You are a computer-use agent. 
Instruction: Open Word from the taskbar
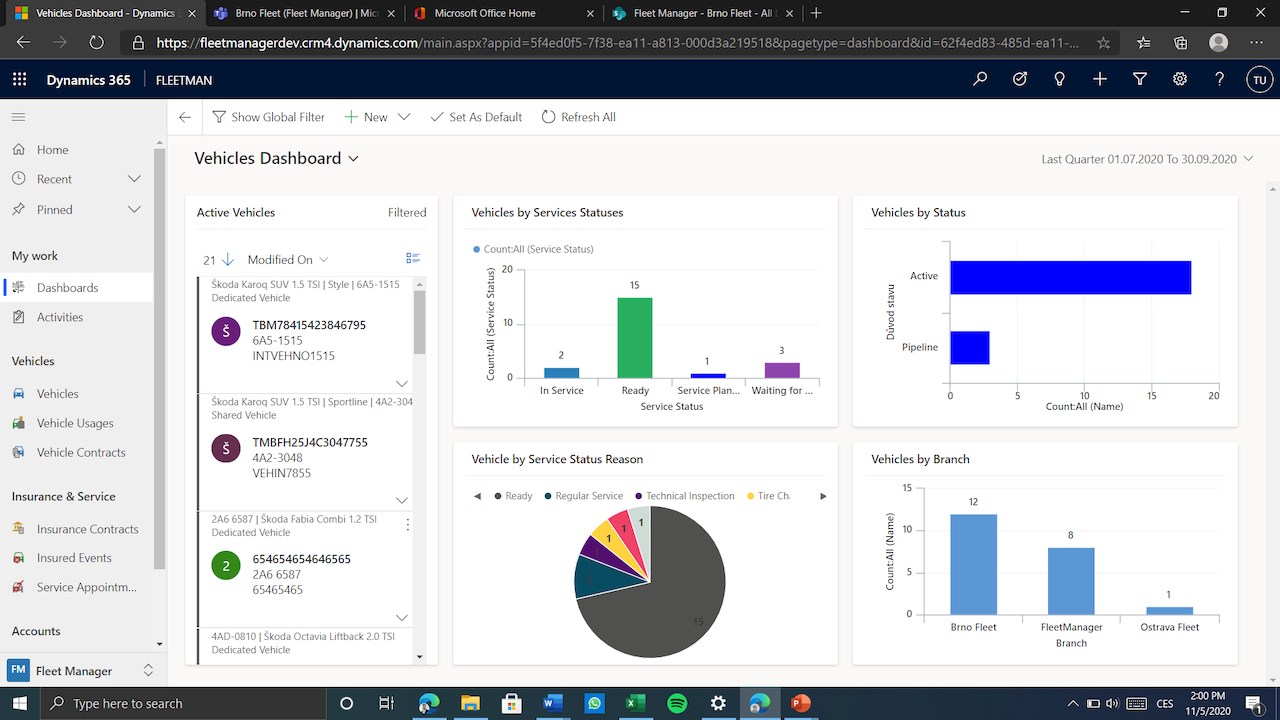[552, 703]
